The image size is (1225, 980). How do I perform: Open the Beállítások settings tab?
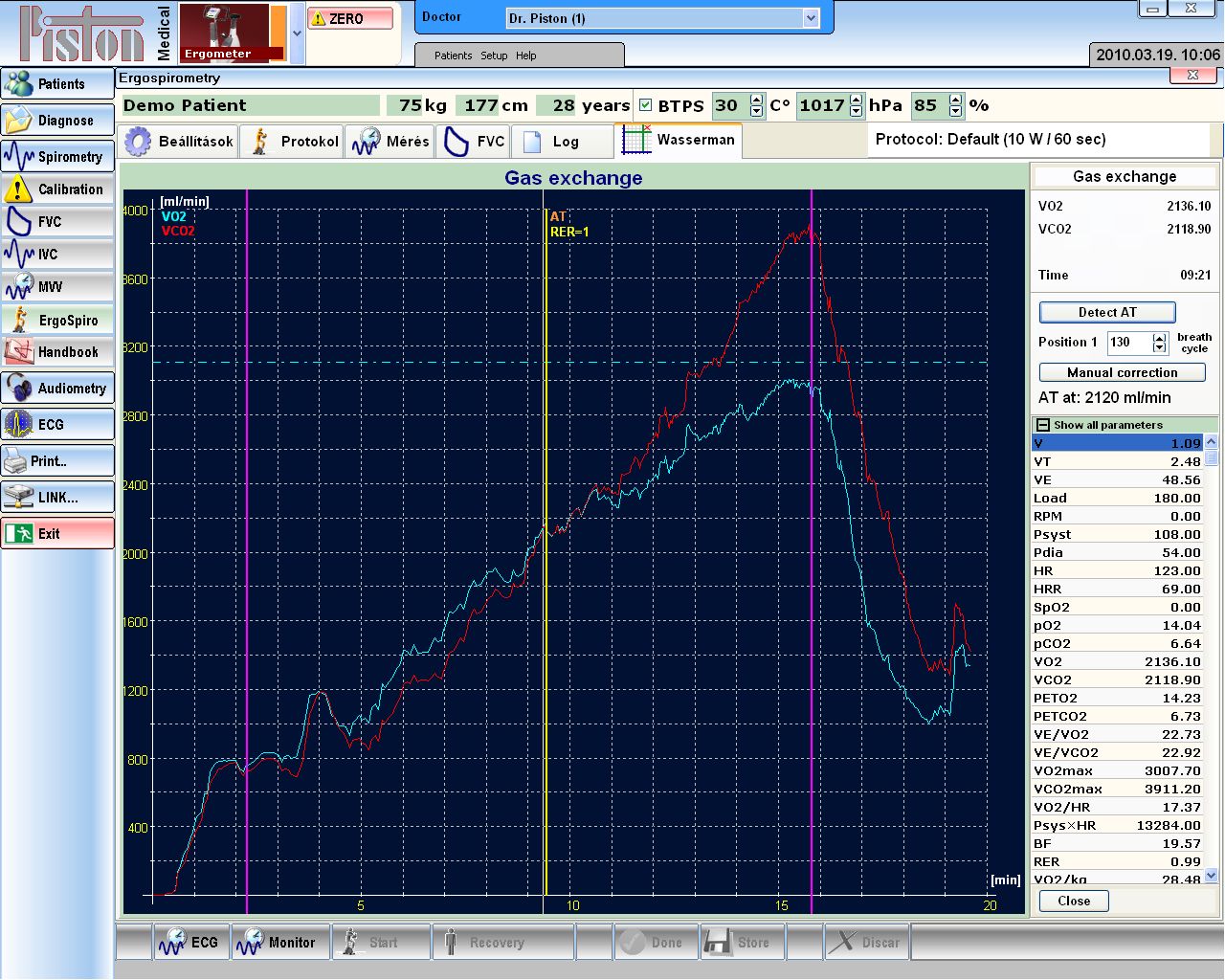point(180,142)
